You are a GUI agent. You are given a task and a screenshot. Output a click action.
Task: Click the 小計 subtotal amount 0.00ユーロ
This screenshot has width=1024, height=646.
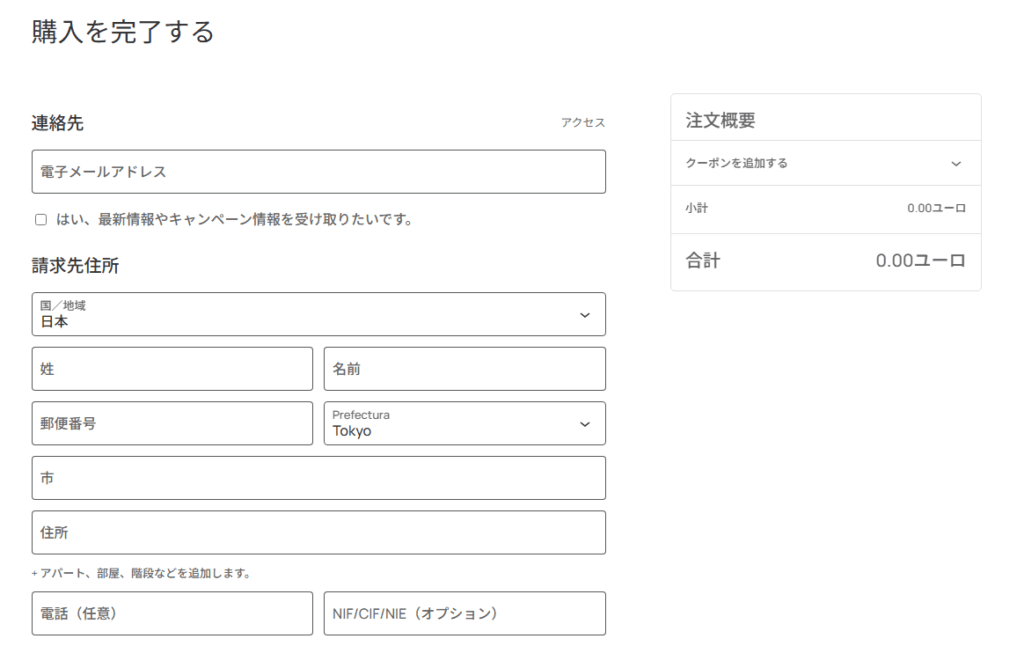(x=936, y=208)
